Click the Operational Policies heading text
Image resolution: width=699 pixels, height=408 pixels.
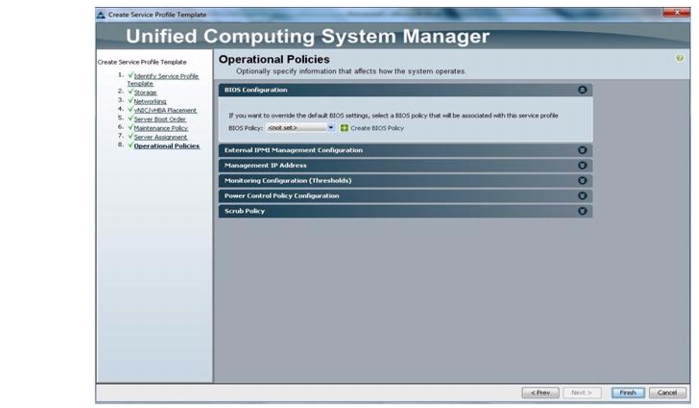(274, 59)
